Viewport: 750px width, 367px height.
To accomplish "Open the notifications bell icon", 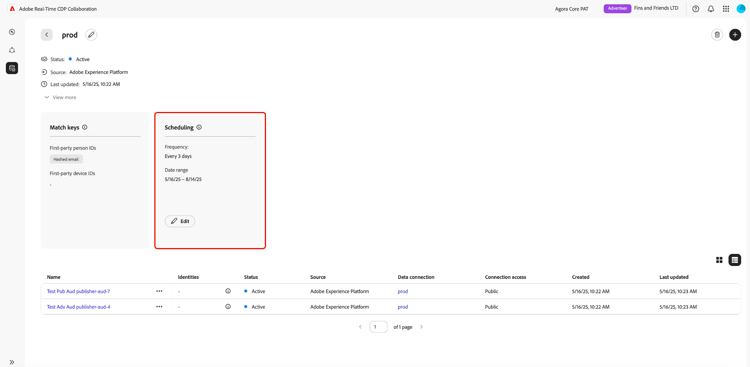I will point(711,9).
